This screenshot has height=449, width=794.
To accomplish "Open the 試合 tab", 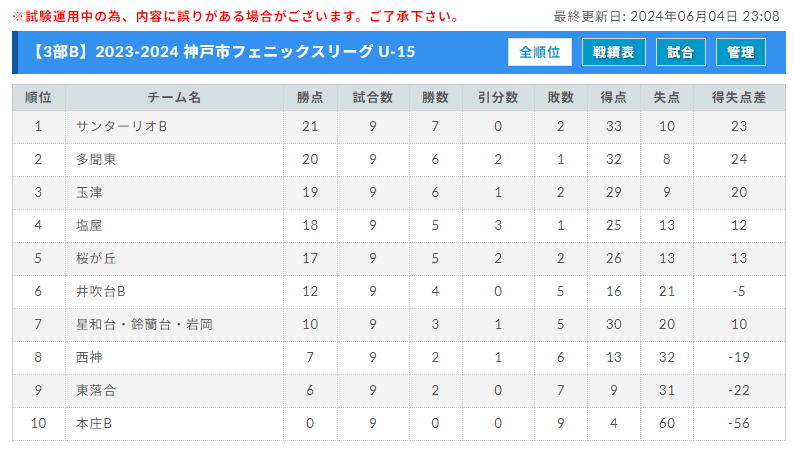I will 681,52.
